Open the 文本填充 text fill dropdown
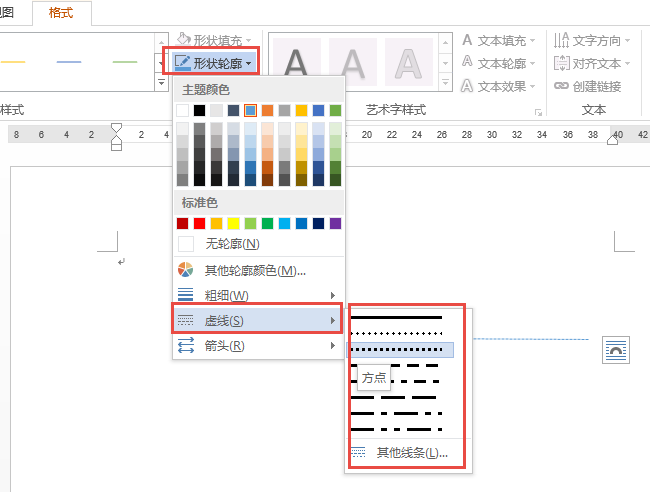The width and height of the screenshot is (650, 492). click(498, 40)
